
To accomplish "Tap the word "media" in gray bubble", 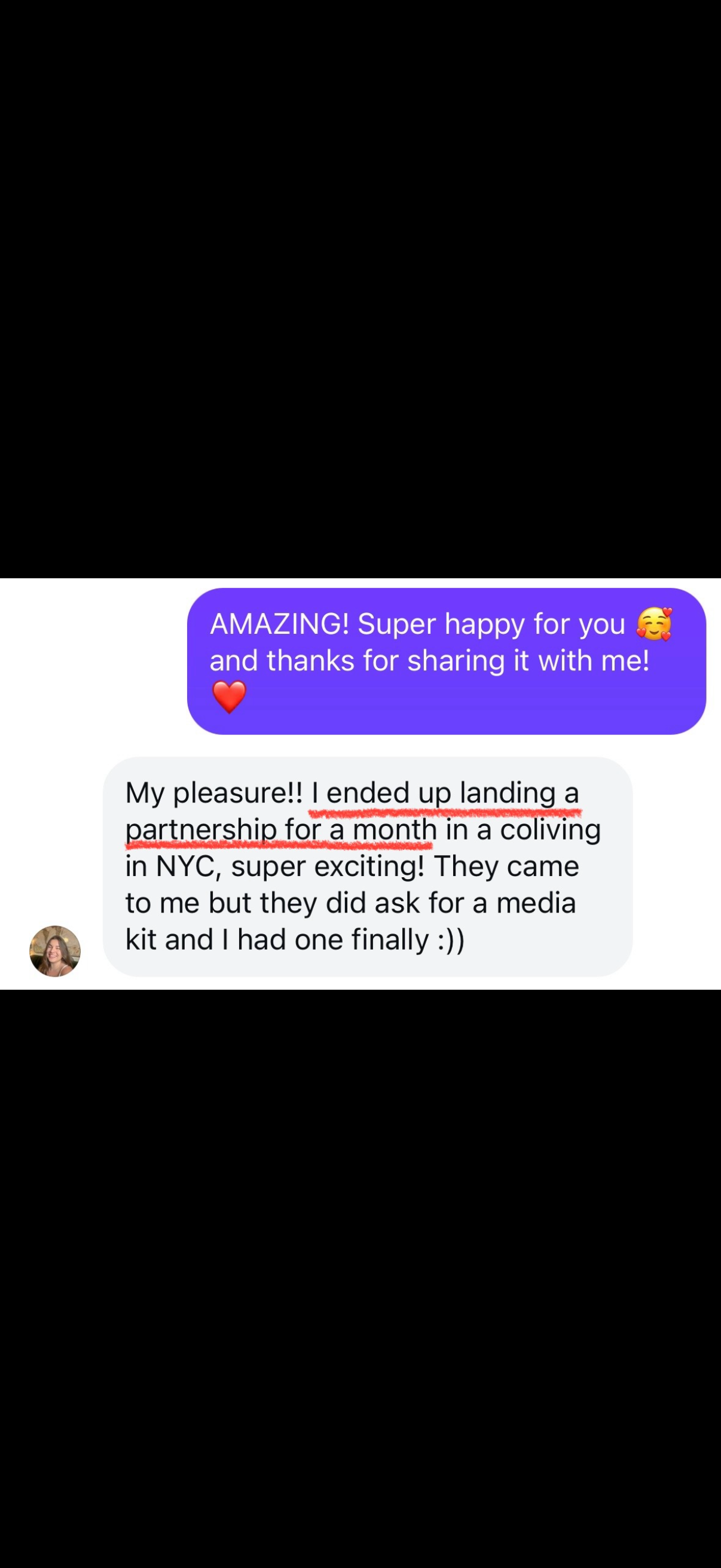I will 536,902.
